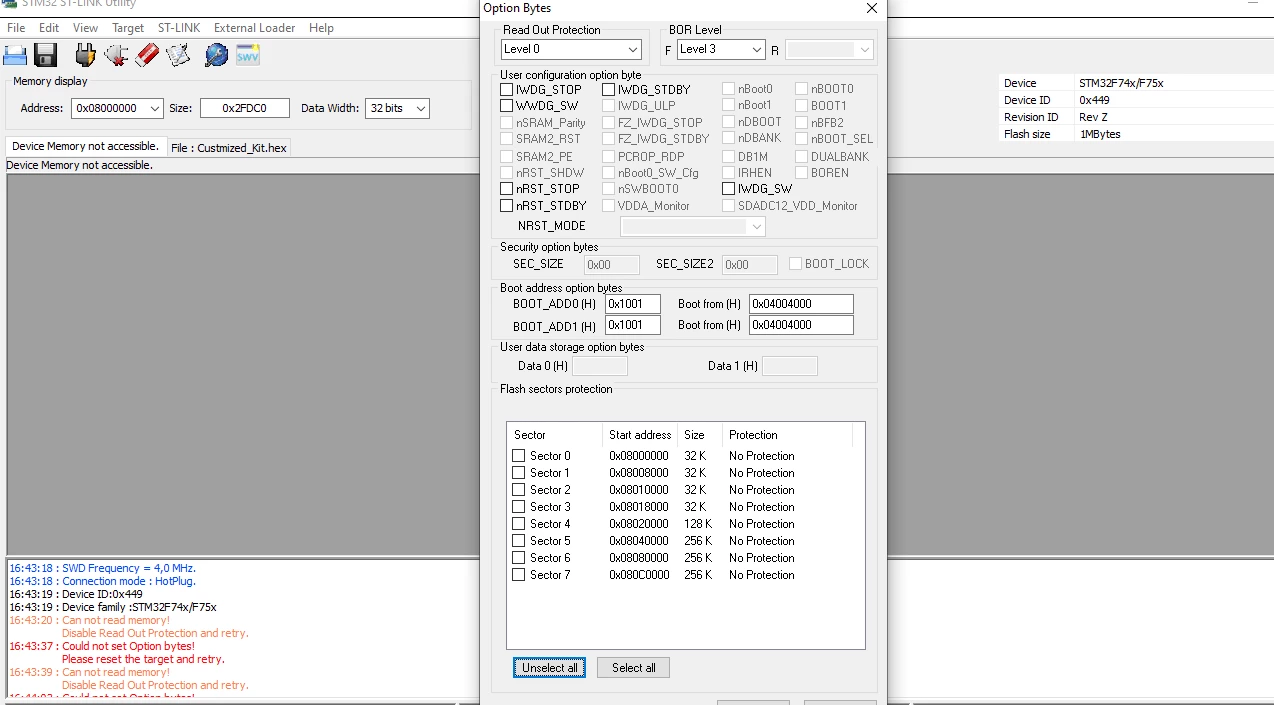Image resolution: width=1274 pixels, height=705 pixels.
Task: Open the Address combo box dropdown
Action: pyautogui.click(x=154, y=108)
